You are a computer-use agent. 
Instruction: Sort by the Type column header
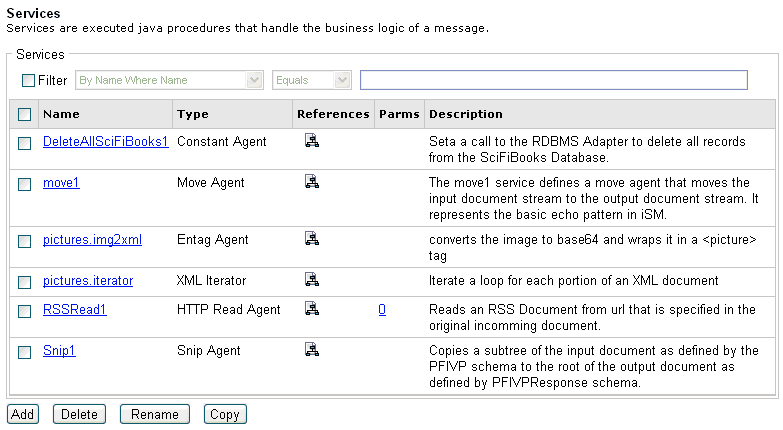193,114
